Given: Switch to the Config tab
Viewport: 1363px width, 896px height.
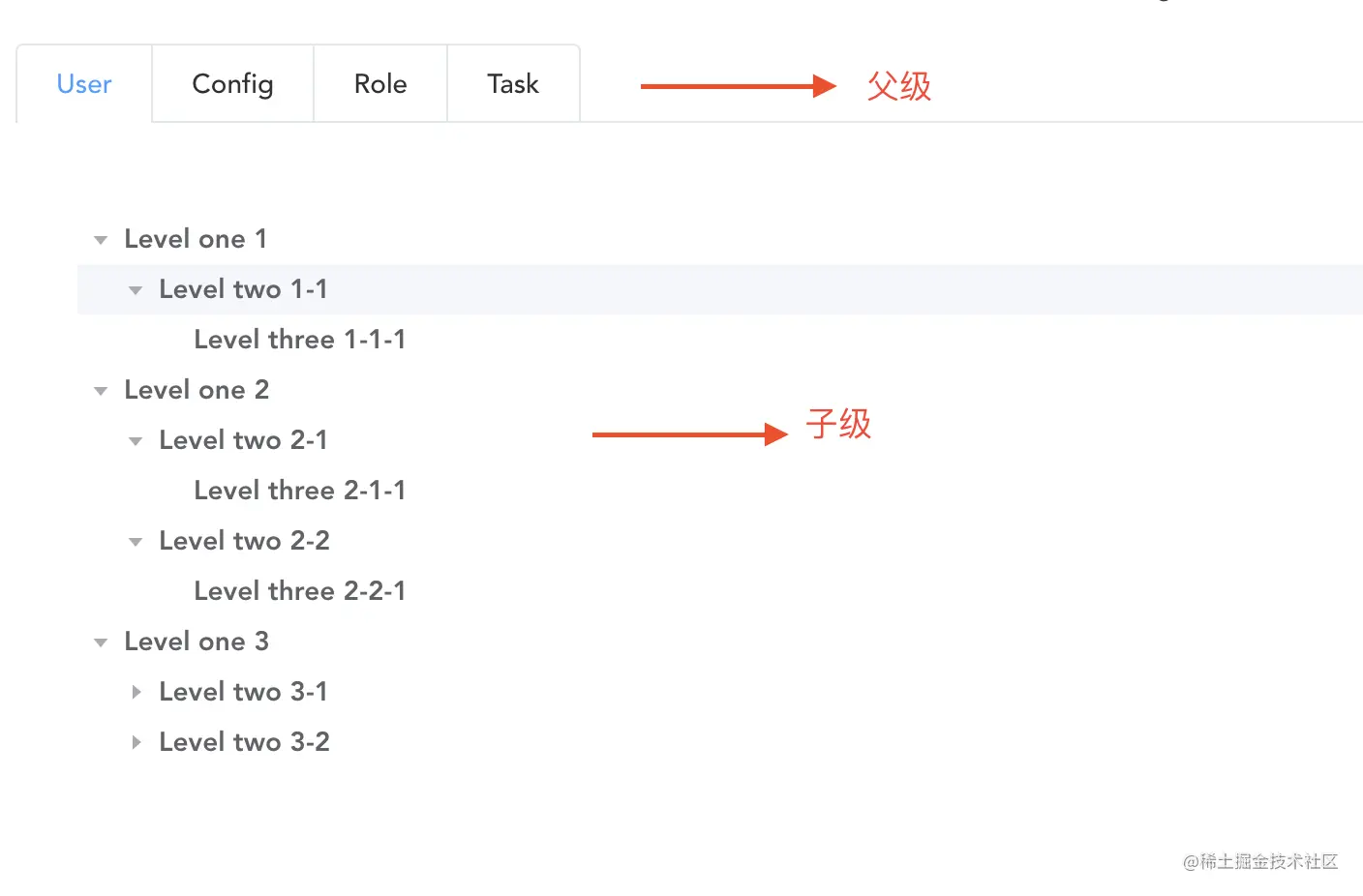Looking at the screenshot, I should tap(231, 84).
